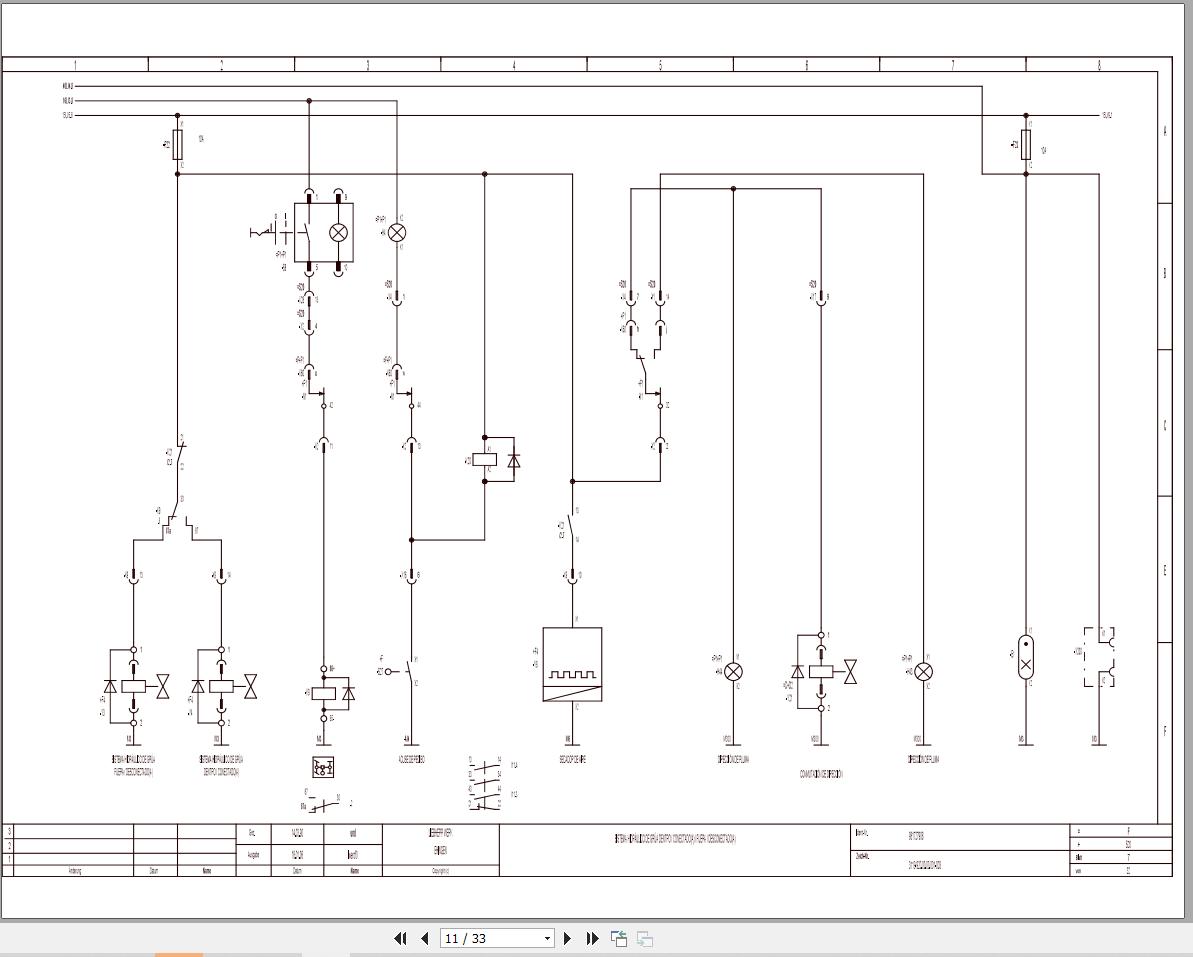Go to the next page
This screenshot has width=1193, height=957.
click(x=568, y=939)
